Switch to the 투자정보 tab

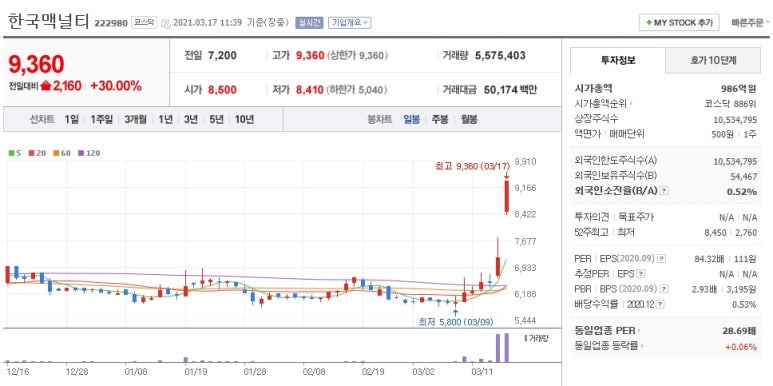point(618,60)
